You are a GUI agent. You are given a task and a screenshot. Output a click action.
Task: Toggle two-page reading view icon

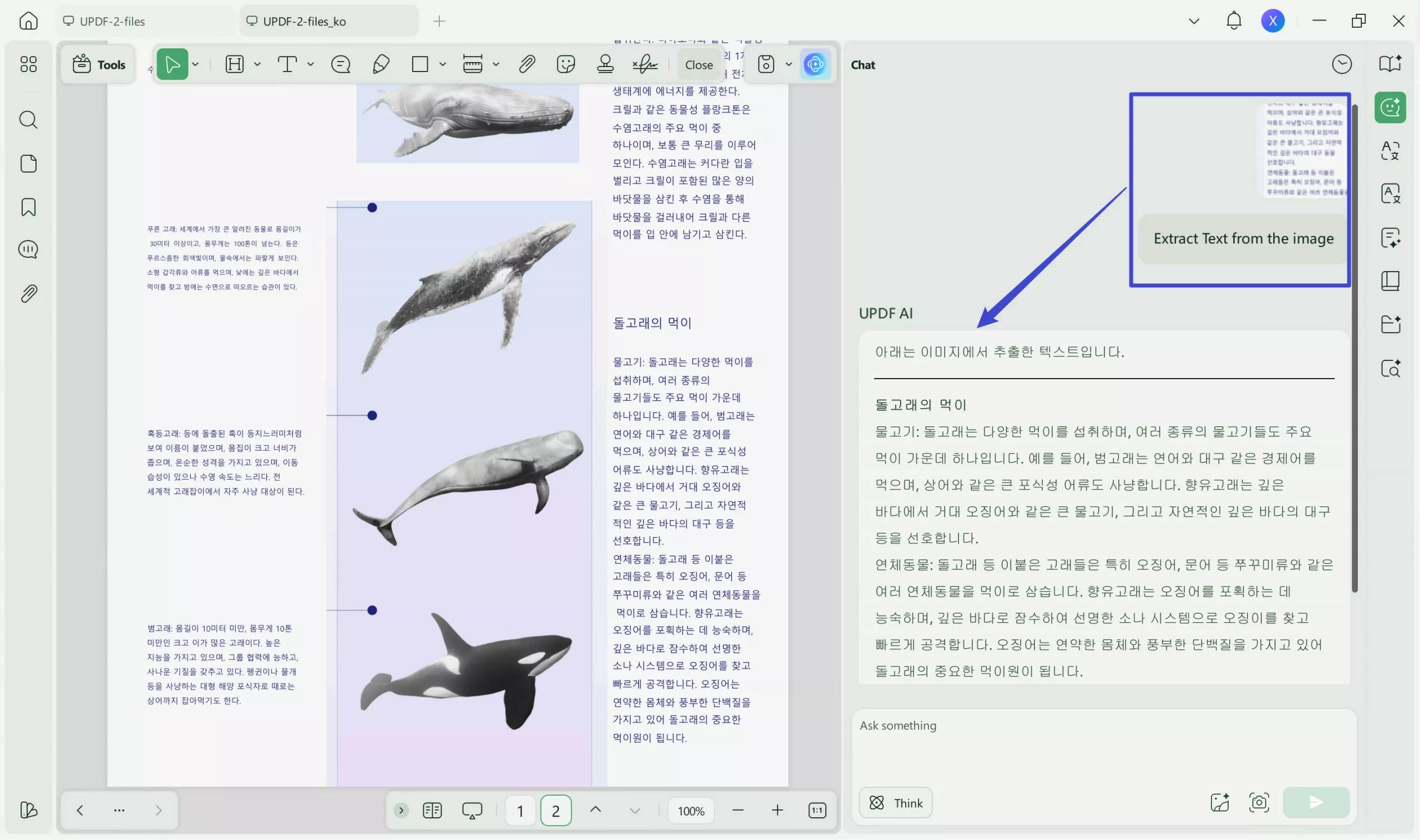point(432,810)
